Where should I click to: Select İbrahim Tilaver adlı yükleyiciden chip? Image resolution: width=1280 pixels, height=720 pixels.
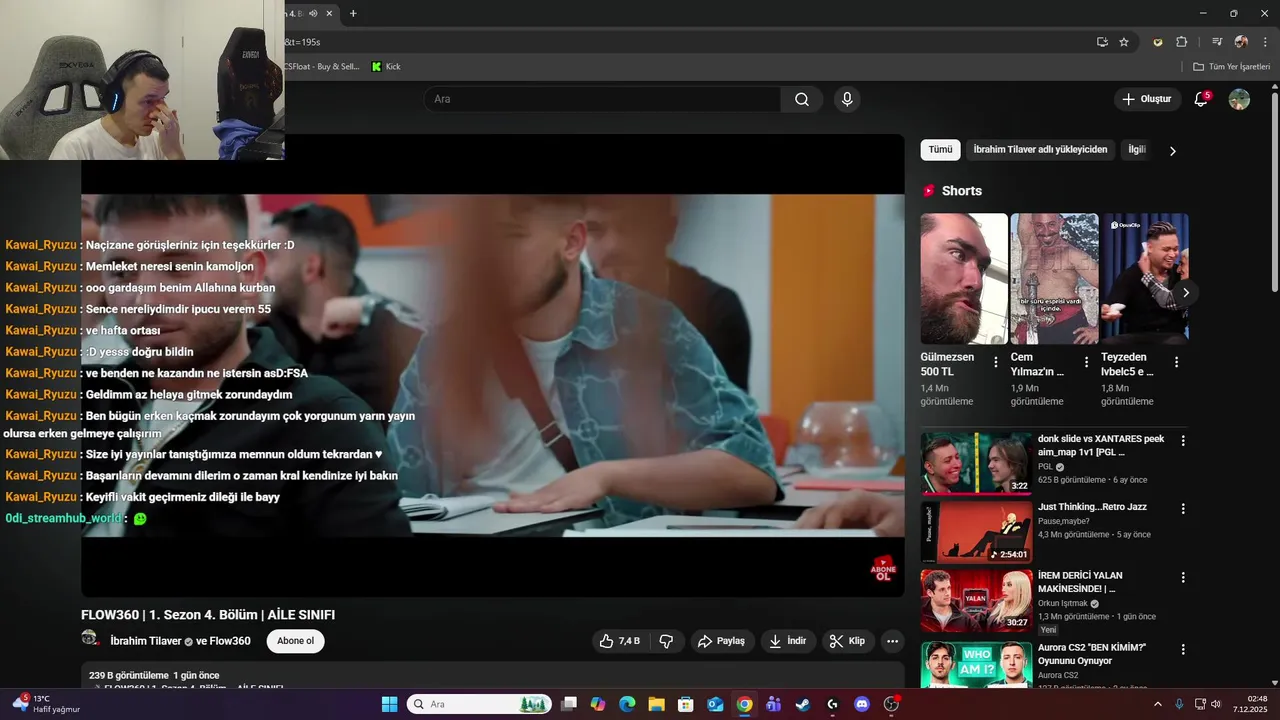point(1040,150)
